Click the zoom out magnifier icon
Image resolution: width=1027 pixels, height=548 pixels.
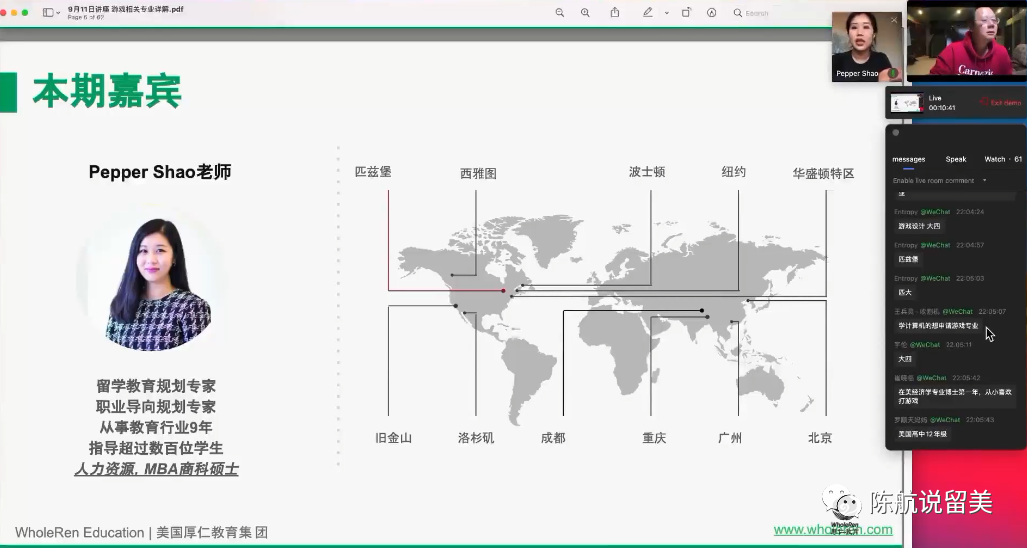pos(560,13)
